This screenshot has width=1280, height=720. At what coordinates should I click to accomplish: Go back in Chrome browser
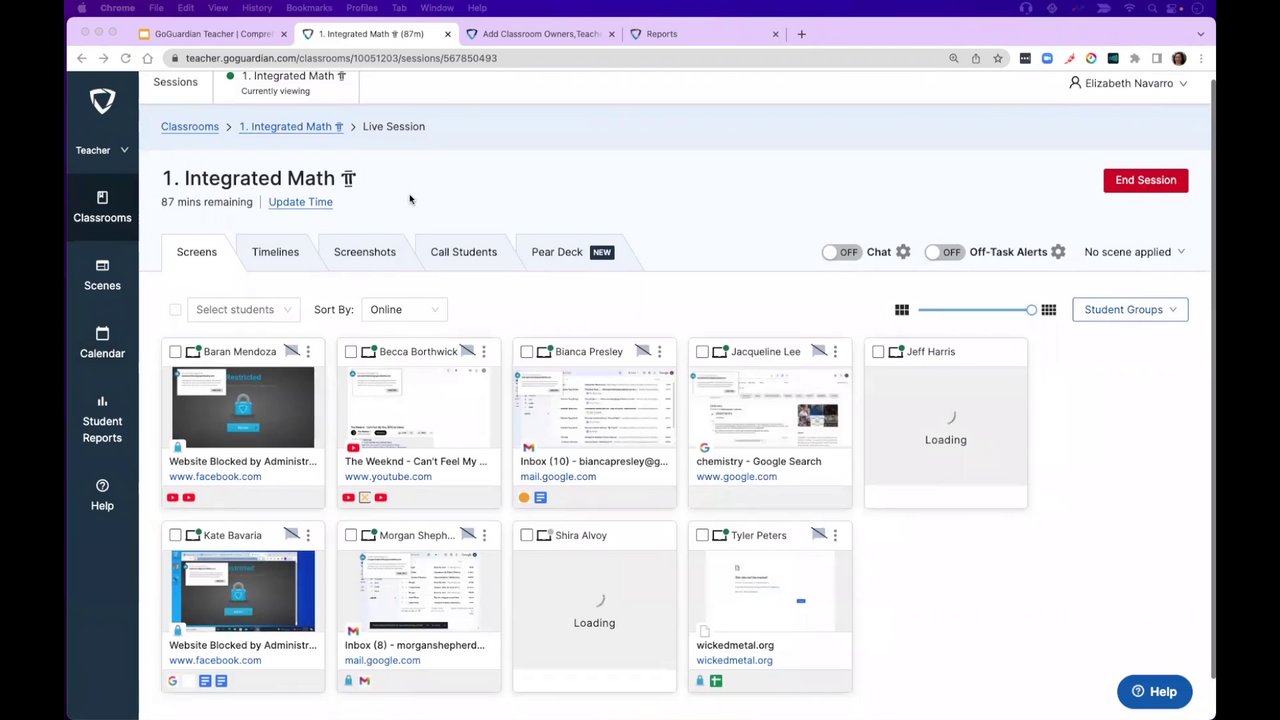point(82,58)
